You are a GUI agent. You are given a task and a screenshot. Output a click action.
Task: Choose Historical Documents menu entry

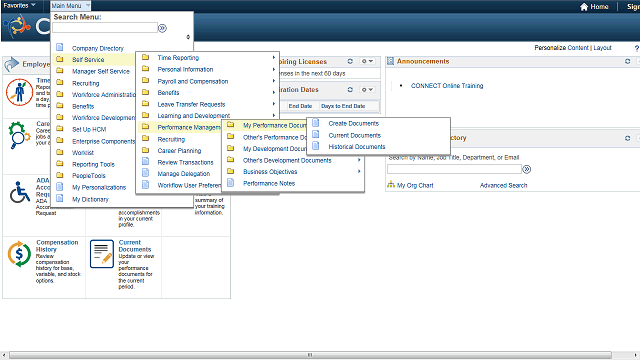357,147
